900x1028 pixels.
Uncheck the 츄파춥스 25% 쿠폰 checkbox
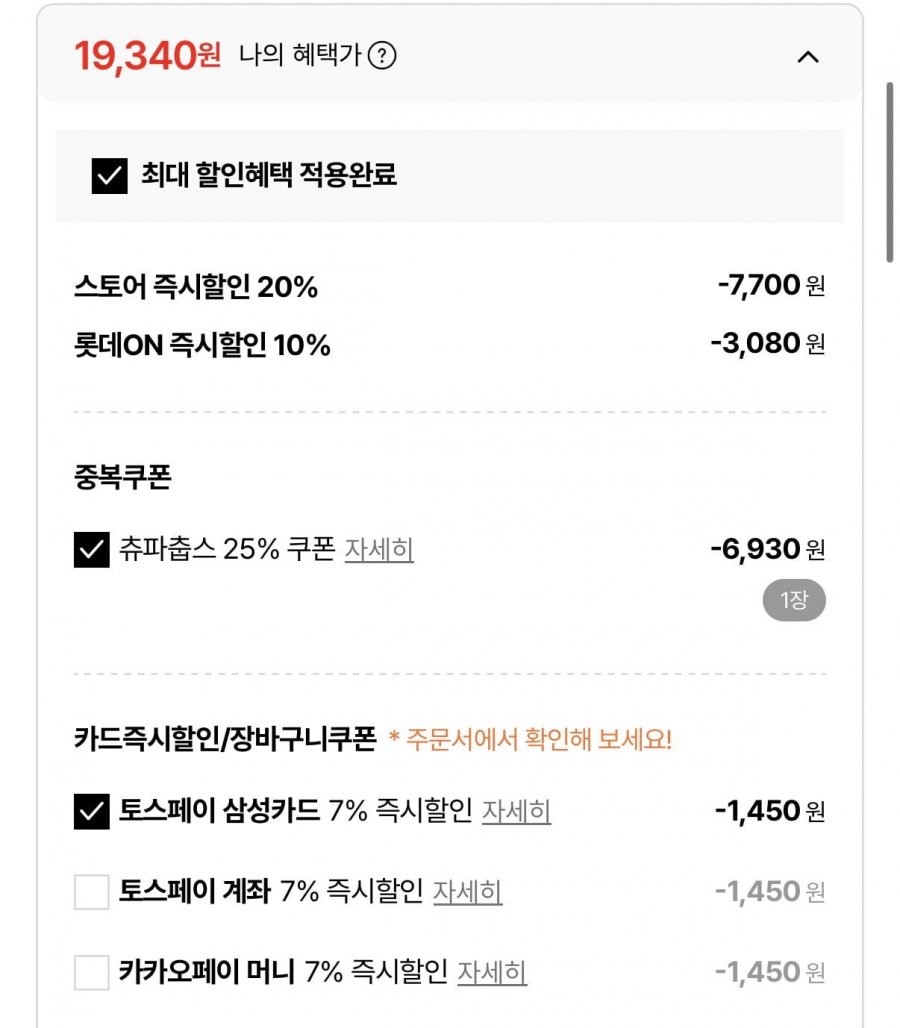click(91, 550)
